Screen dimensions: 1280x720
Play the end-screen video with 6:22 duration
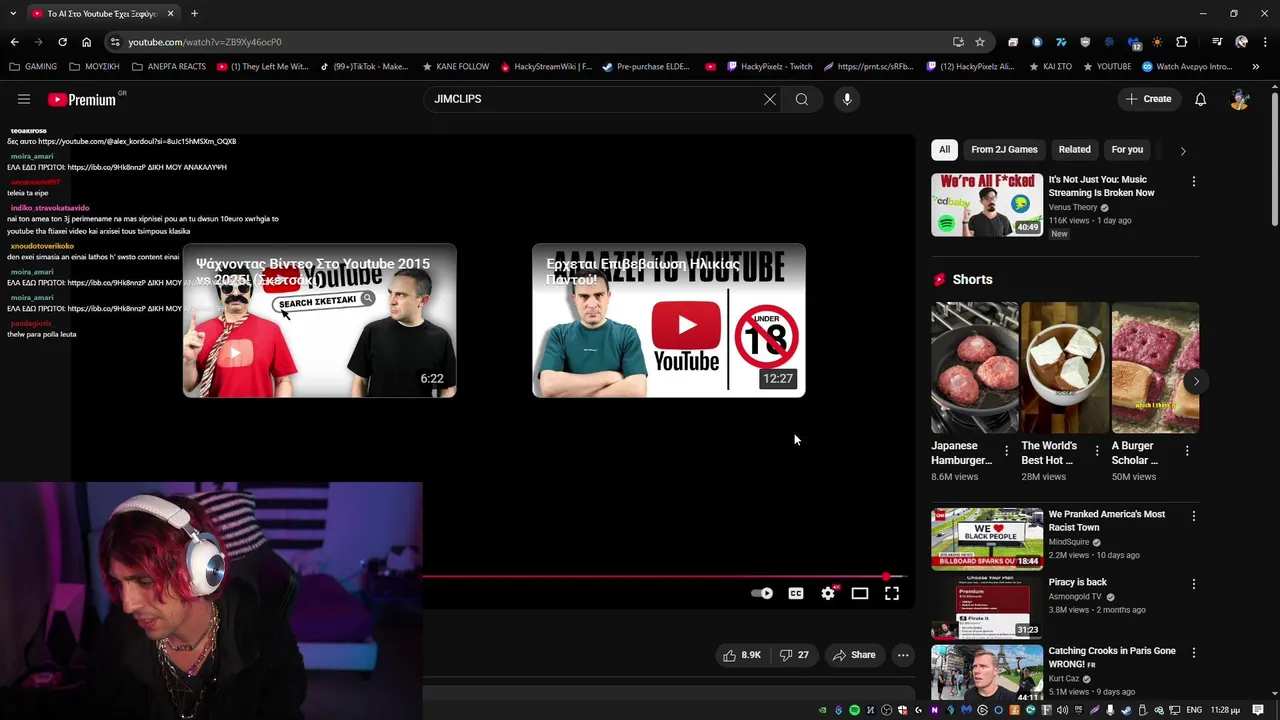319,320
